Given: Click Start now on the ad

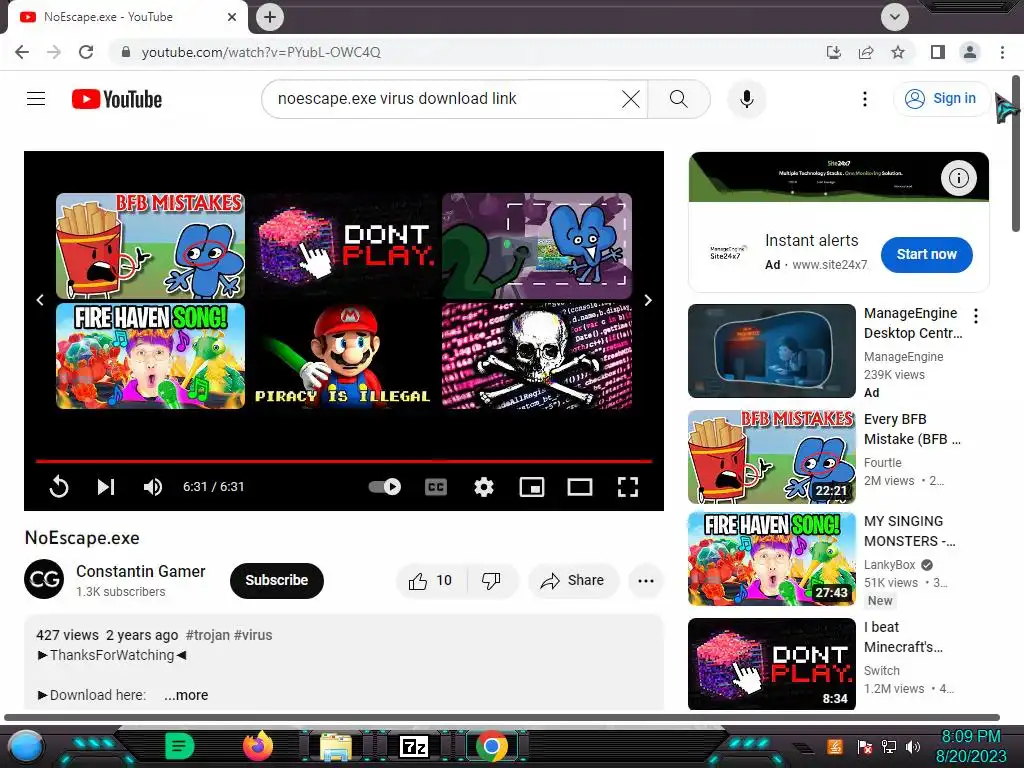Looking at the screenshot, I should tap(926, 255).
